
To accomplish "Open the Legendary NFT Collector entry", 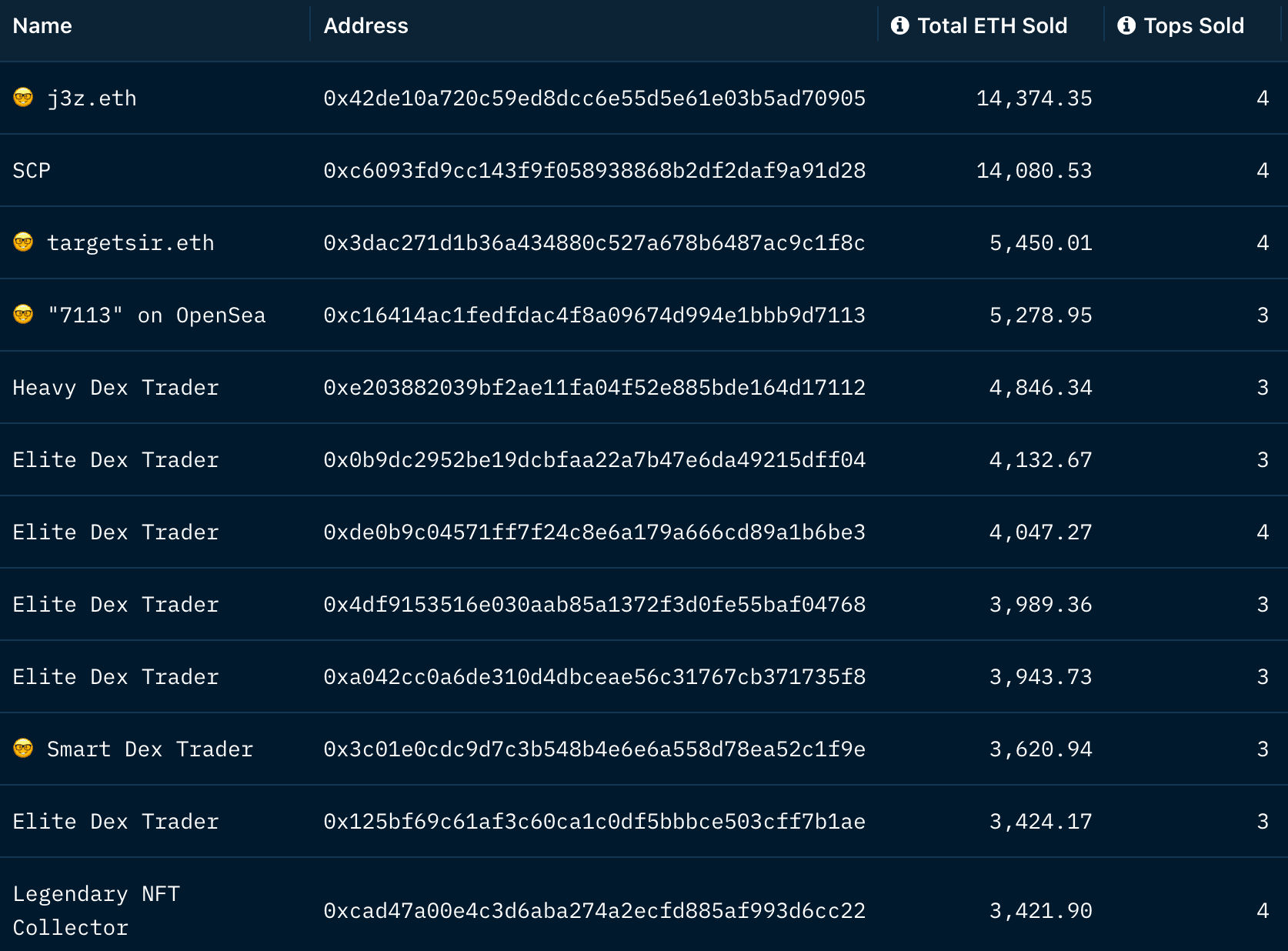I will [96, 910].
